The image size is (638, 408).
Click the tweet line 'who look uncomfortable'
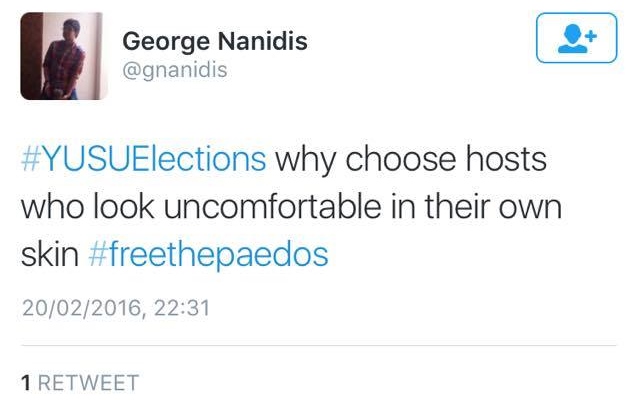[201, 207]
